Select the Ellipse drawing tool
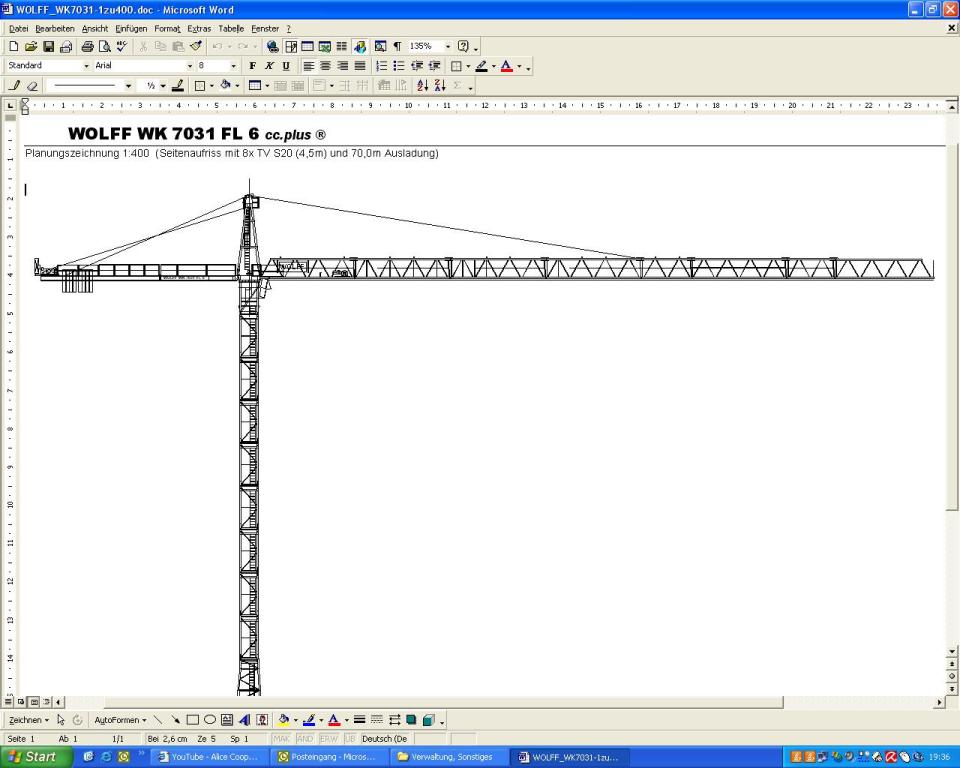 (x=209, y=720)
